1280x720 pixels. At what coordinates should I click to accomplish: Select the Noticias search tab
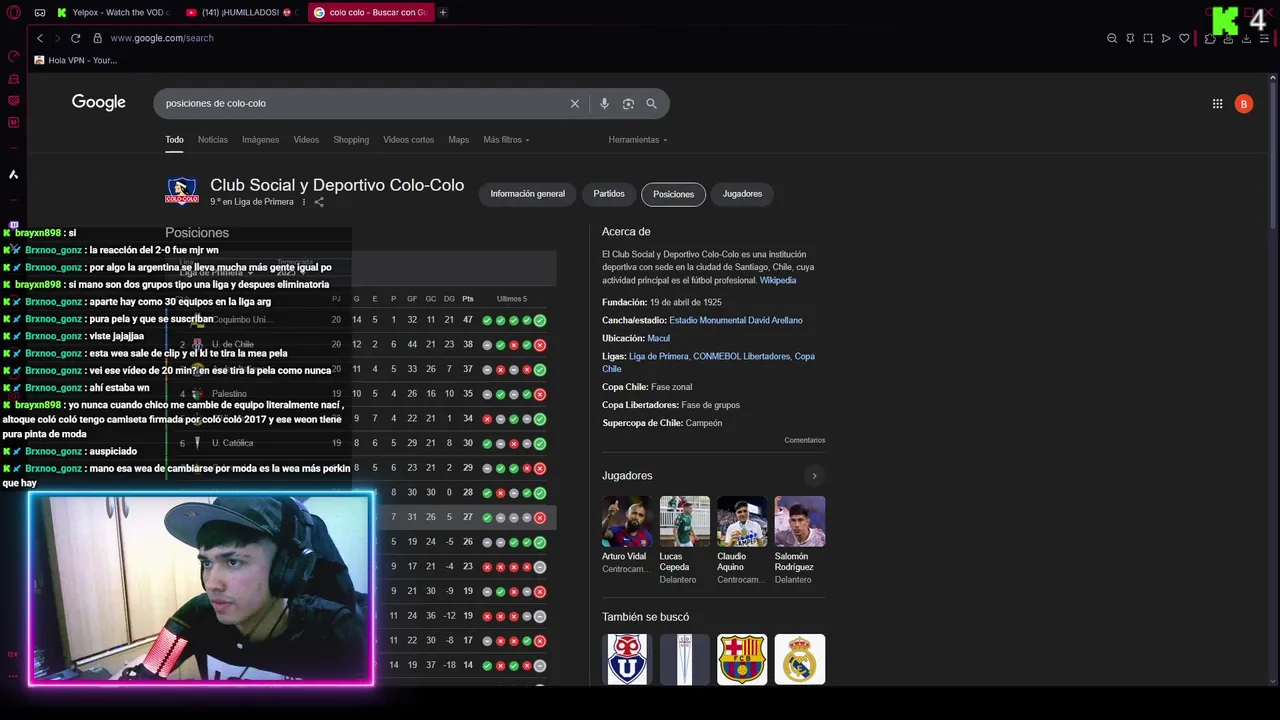(212, 140)
